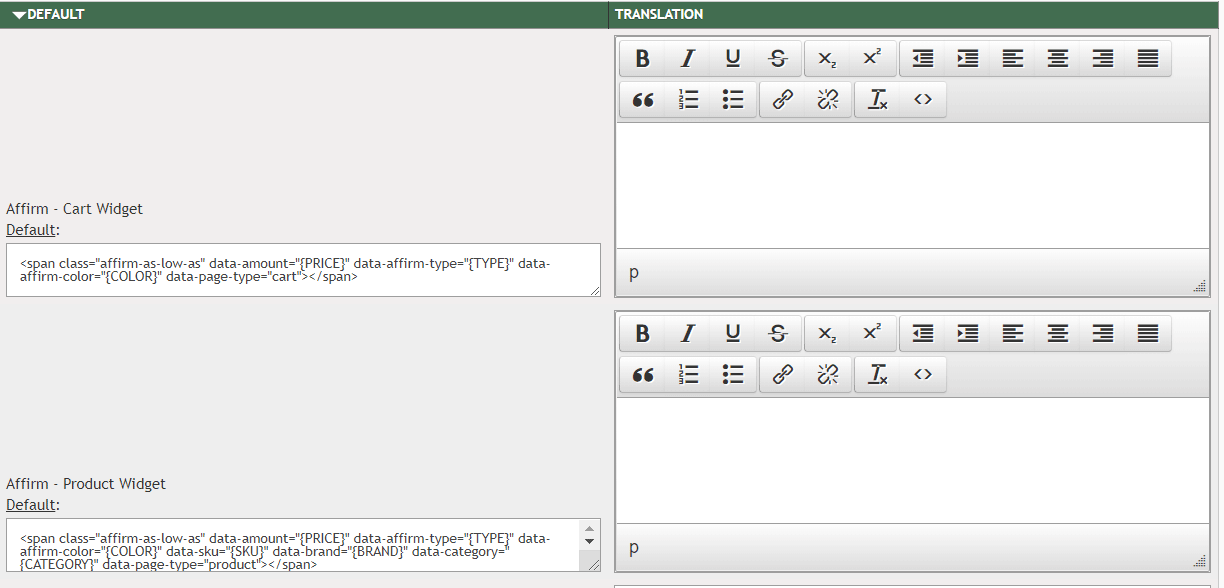Insert link in Cart Widget editor
The width and height of the screenshot is (1224, 588).
pos(783,100)
